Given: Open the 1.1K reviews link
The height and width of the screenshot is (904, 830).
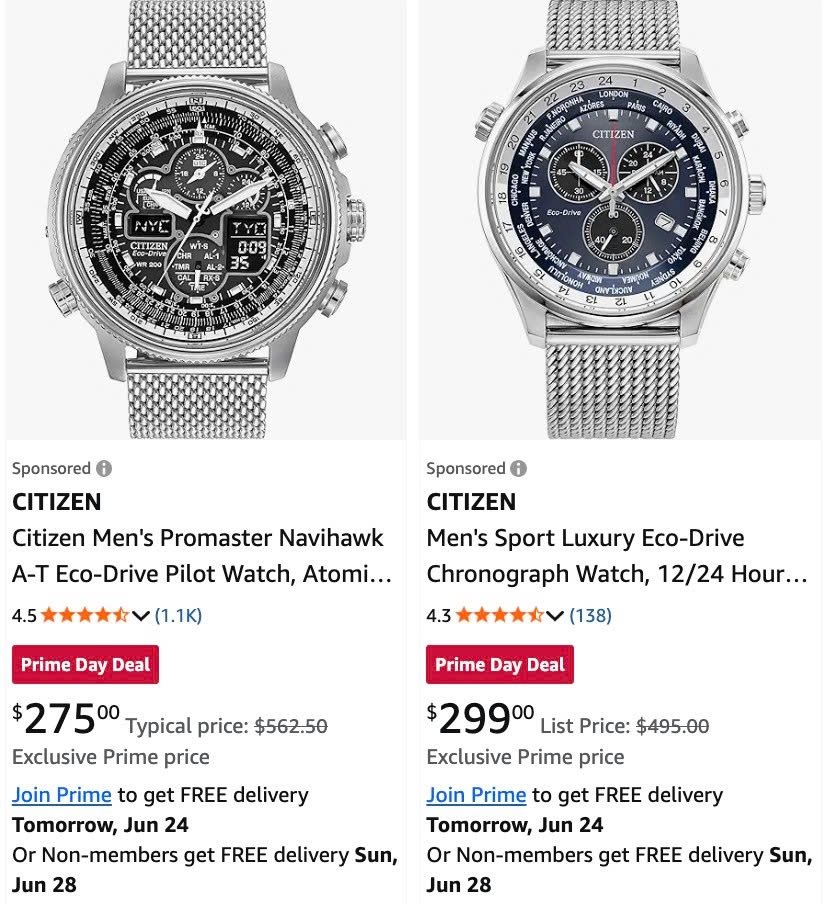Looking at the screenshot, I should 178,616.
